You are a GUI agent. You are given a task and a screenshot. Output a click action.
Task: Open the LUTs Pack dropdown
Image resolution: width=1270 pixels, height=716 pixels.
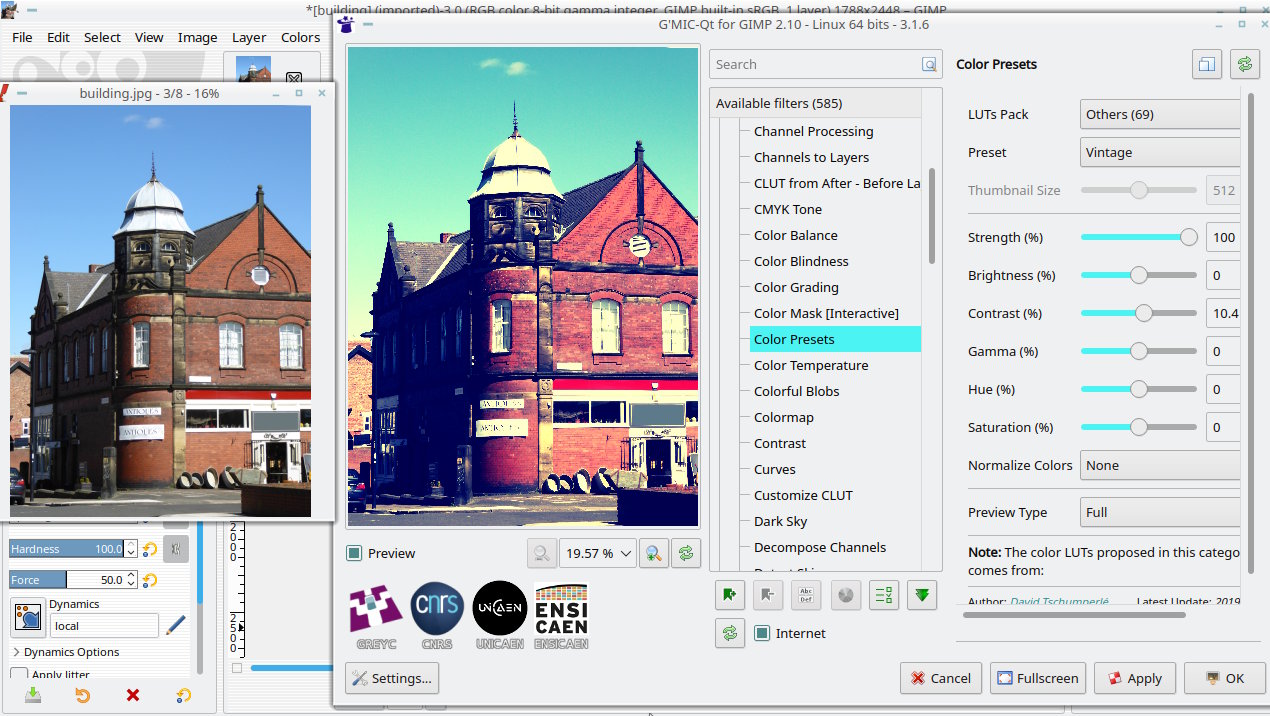click(1160, 114)
